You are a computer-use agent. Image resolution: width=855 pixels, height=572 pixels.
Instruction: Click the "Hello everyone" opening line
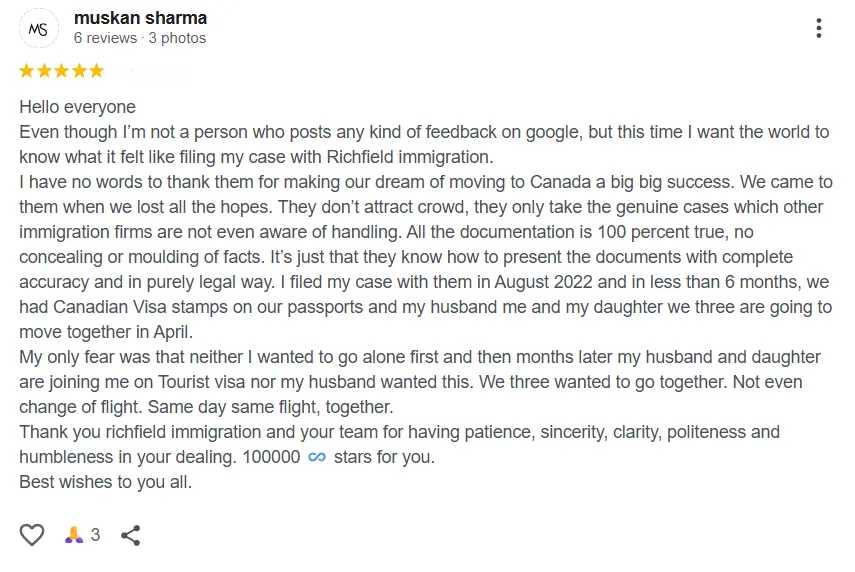click(77, 107)
